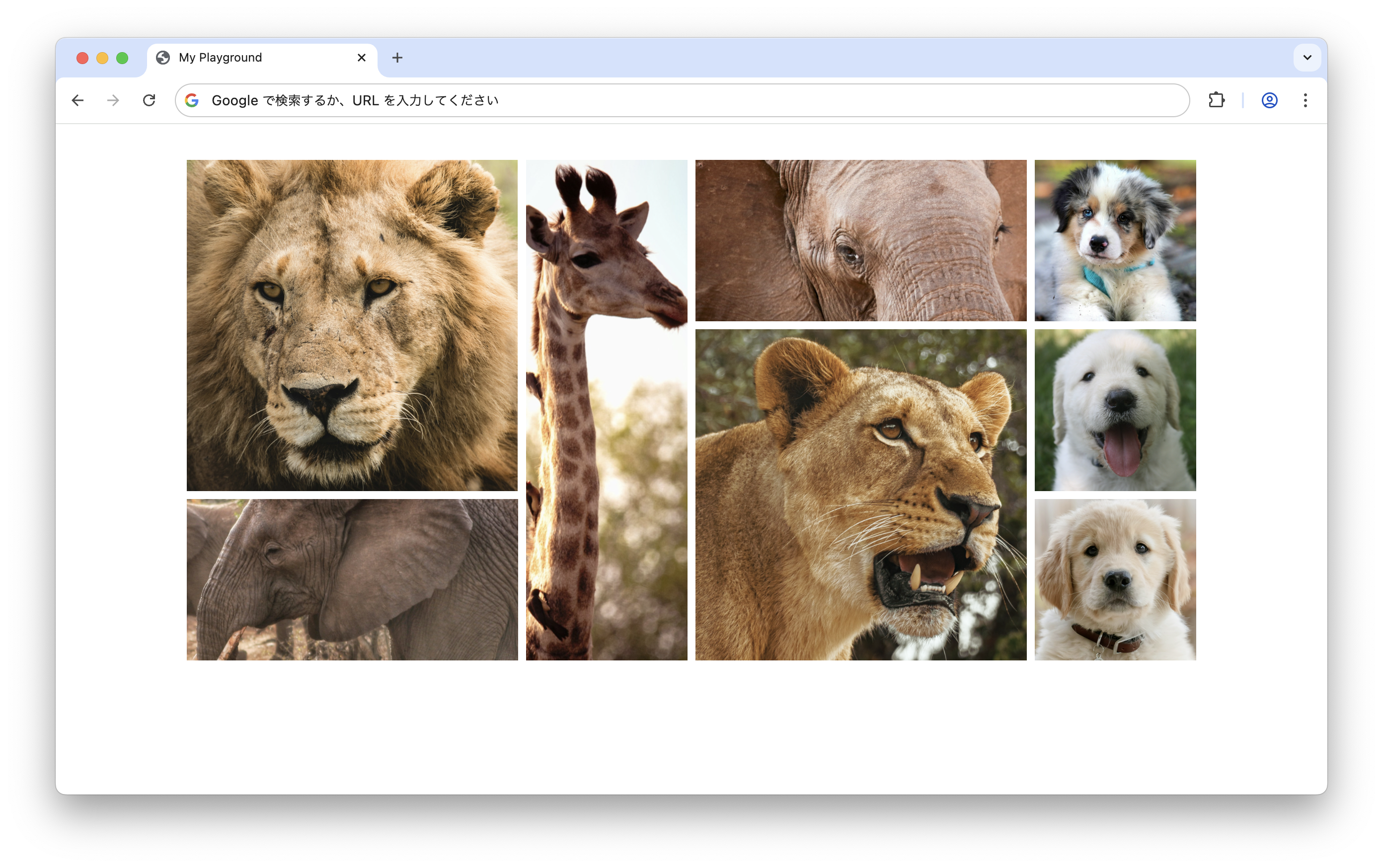Expand the tab search dropdown chevron
This screenshot has height=868, width=1383.
coord(1307,58)
